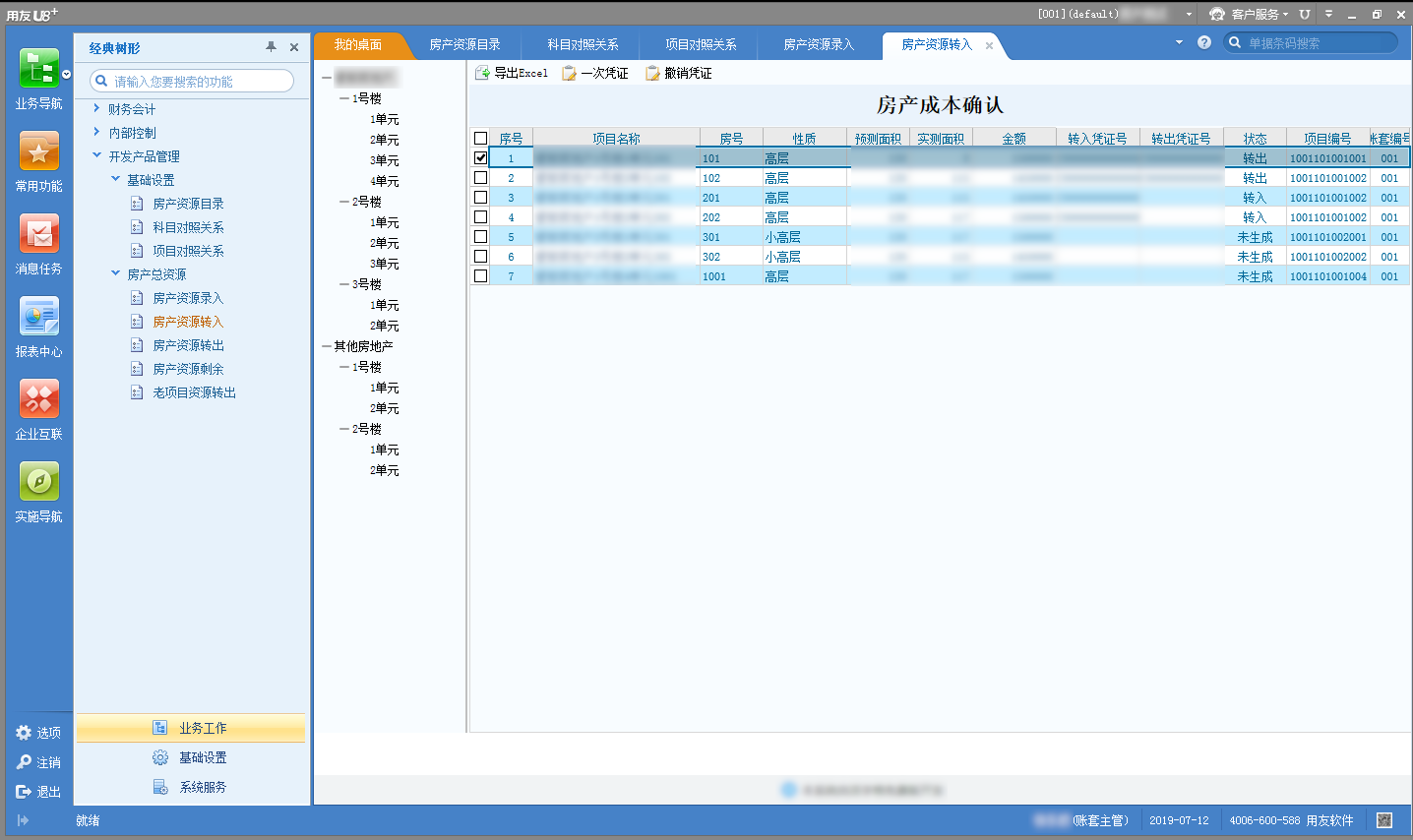Switch to the 科目对照关系 tab
The width and height of the screenshot is (1413, 840).
pos(584,45)
